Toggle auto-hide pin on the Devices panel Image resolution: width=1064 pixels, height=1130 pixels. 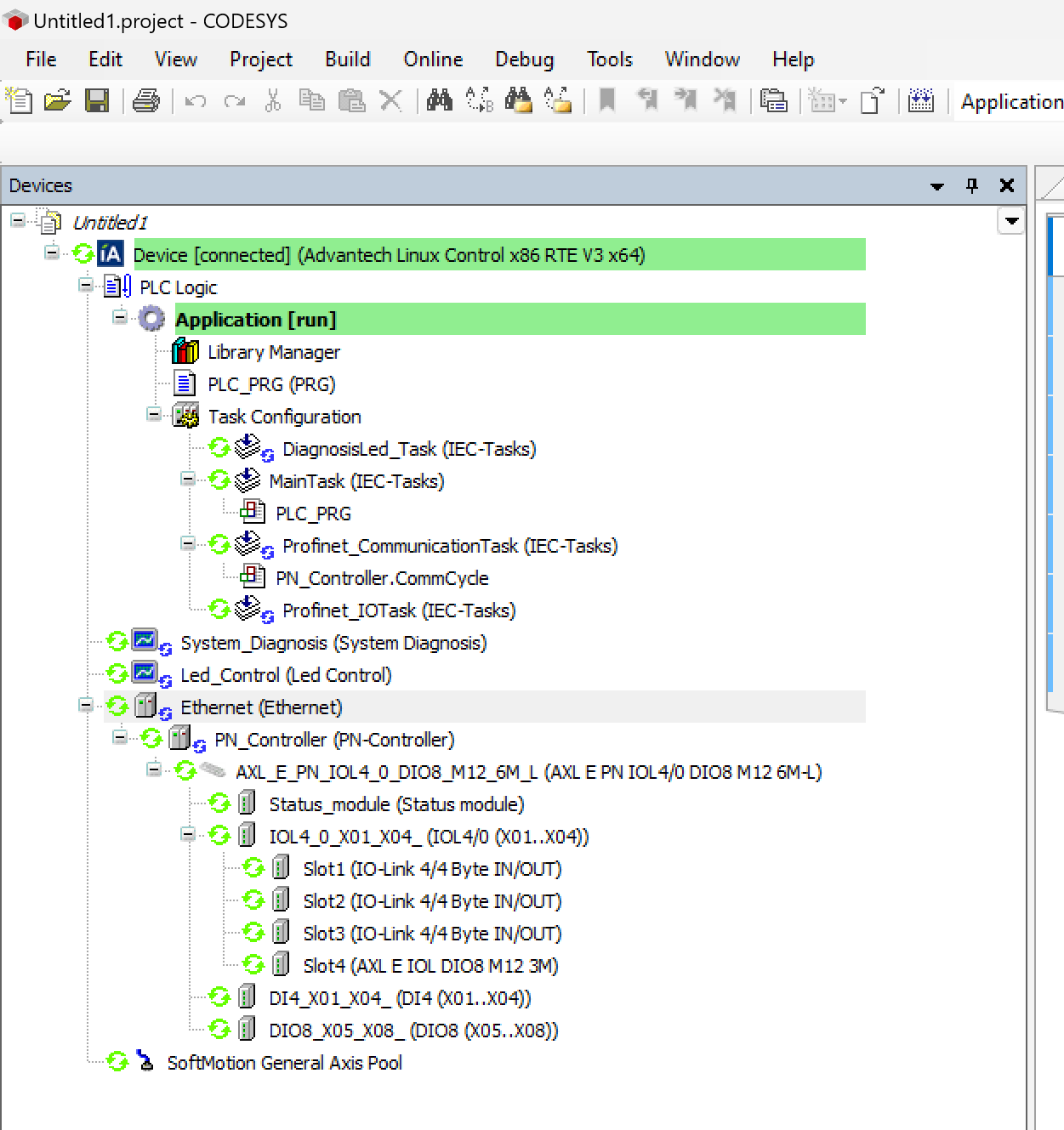point(972,185)
